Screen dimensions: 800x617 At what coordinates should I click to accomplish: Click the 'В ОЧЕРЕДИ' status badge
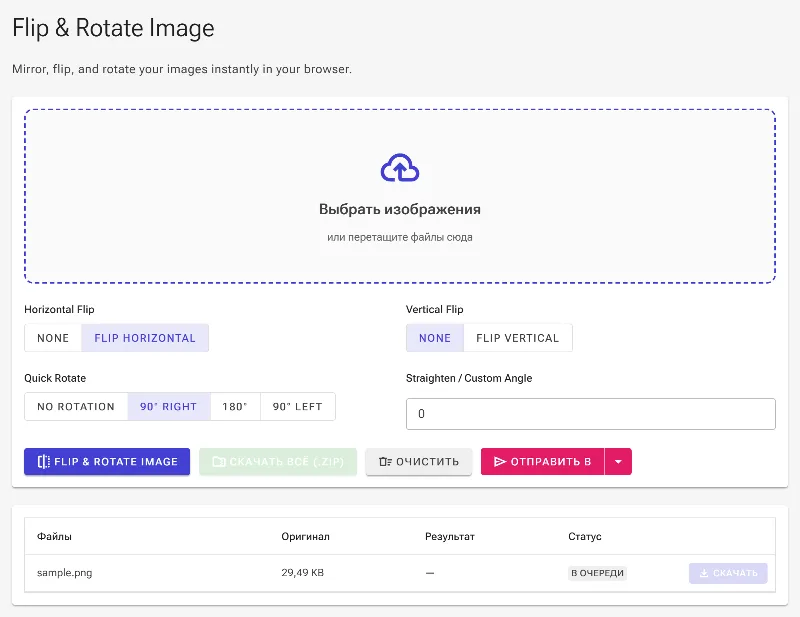click(x=597, y=573)
